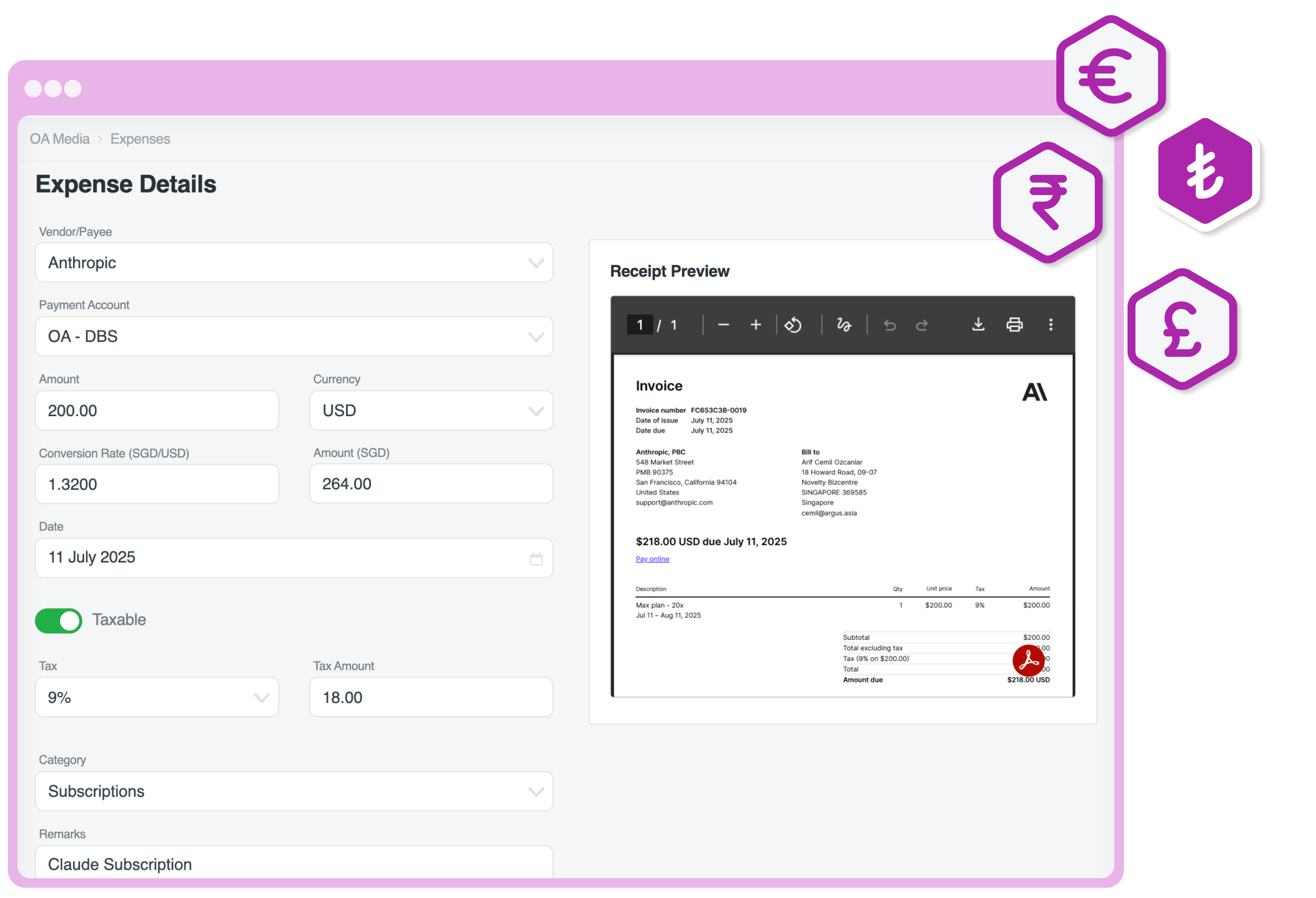The width and height of the screenshot is (1316, 898).
Task: Zoom in the receipt PDF preview
Action: pos(755,325)
